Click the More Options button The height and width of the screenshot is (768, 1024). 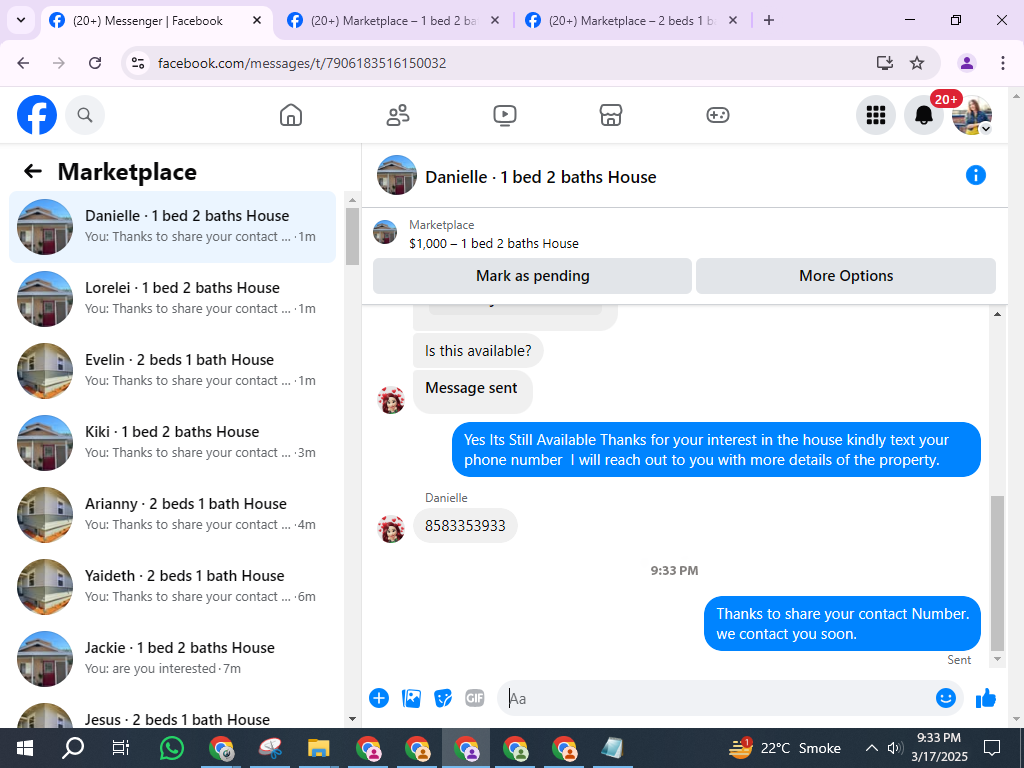(846, 276)
